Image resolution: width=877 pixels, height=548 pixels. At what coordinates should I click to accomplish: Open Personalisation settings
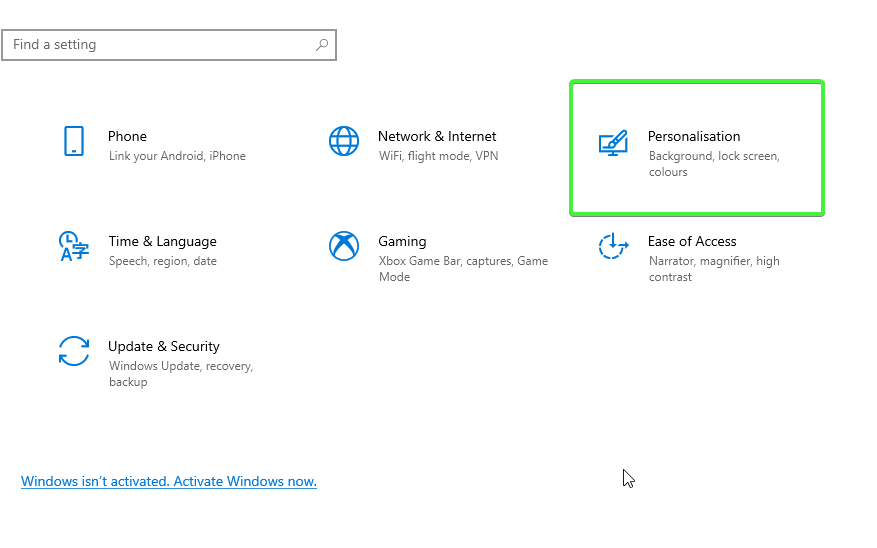694,136
